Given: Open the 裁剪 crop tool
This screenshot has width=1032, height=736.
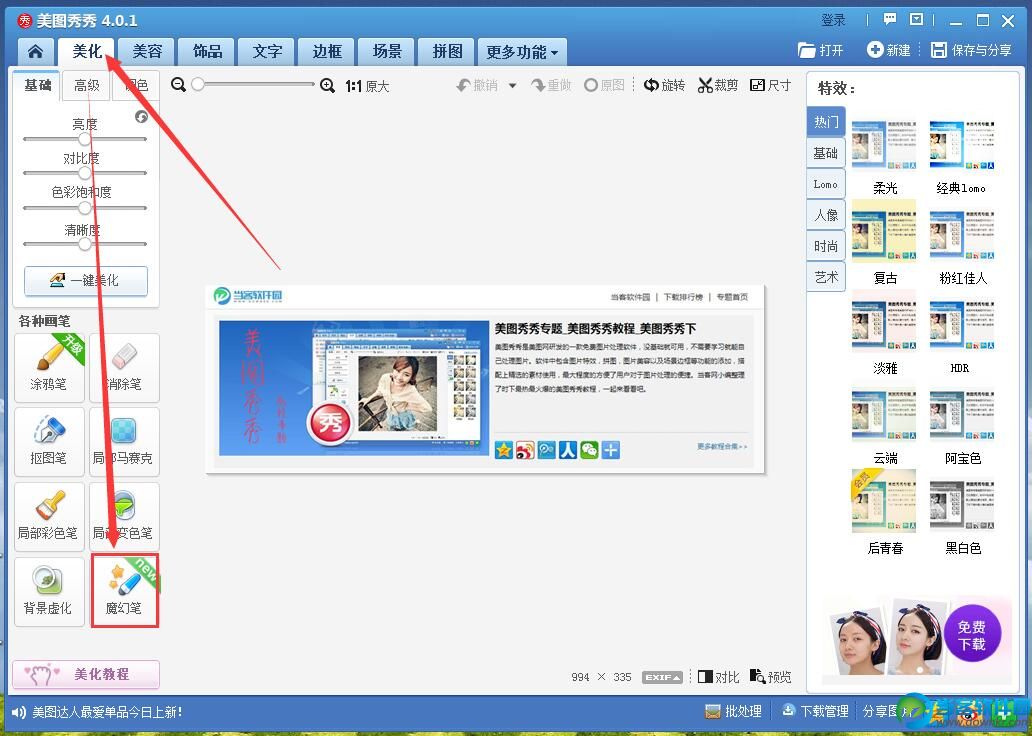Looking at the screenshot, I should (x=718, y=86).
